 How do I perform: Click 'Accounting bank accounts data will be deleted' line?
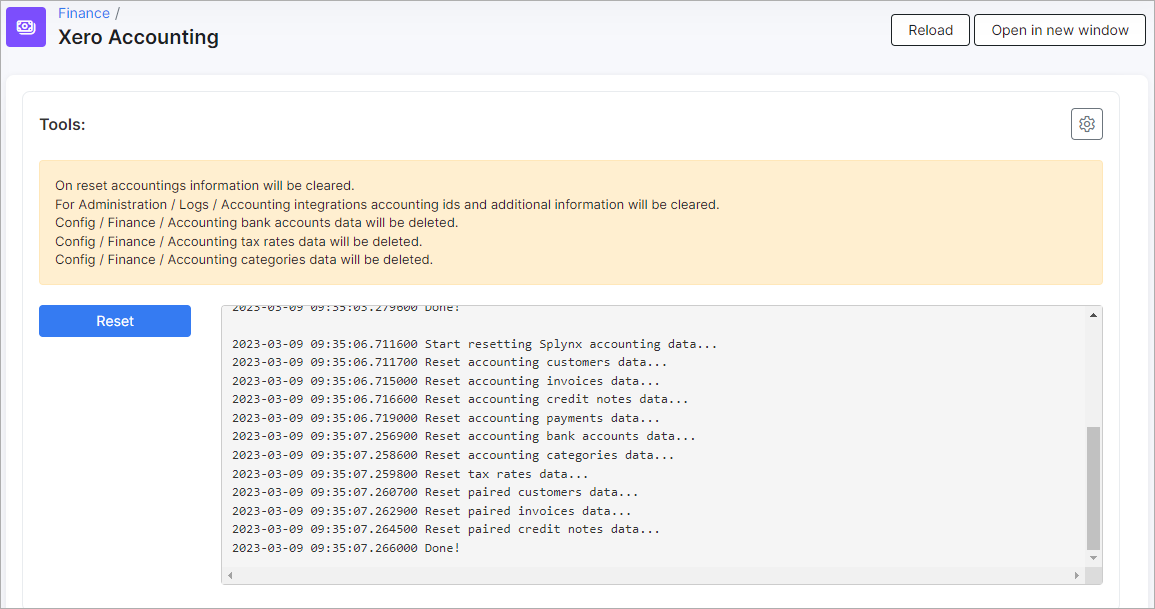(256, 222)
